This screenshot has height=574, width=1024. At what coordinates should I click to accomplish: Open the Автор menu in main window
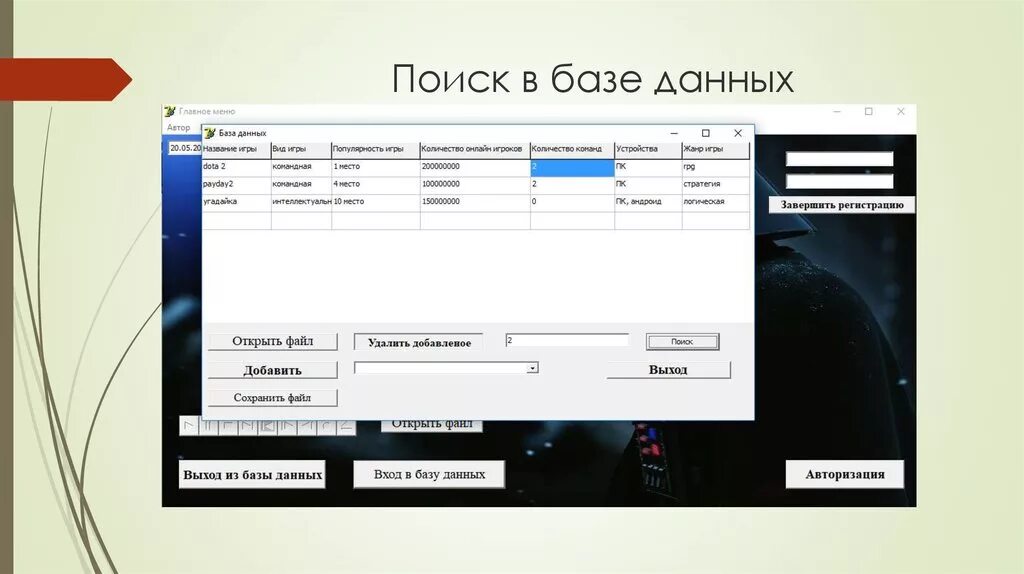pyautogui.click(x=178, y=127)
